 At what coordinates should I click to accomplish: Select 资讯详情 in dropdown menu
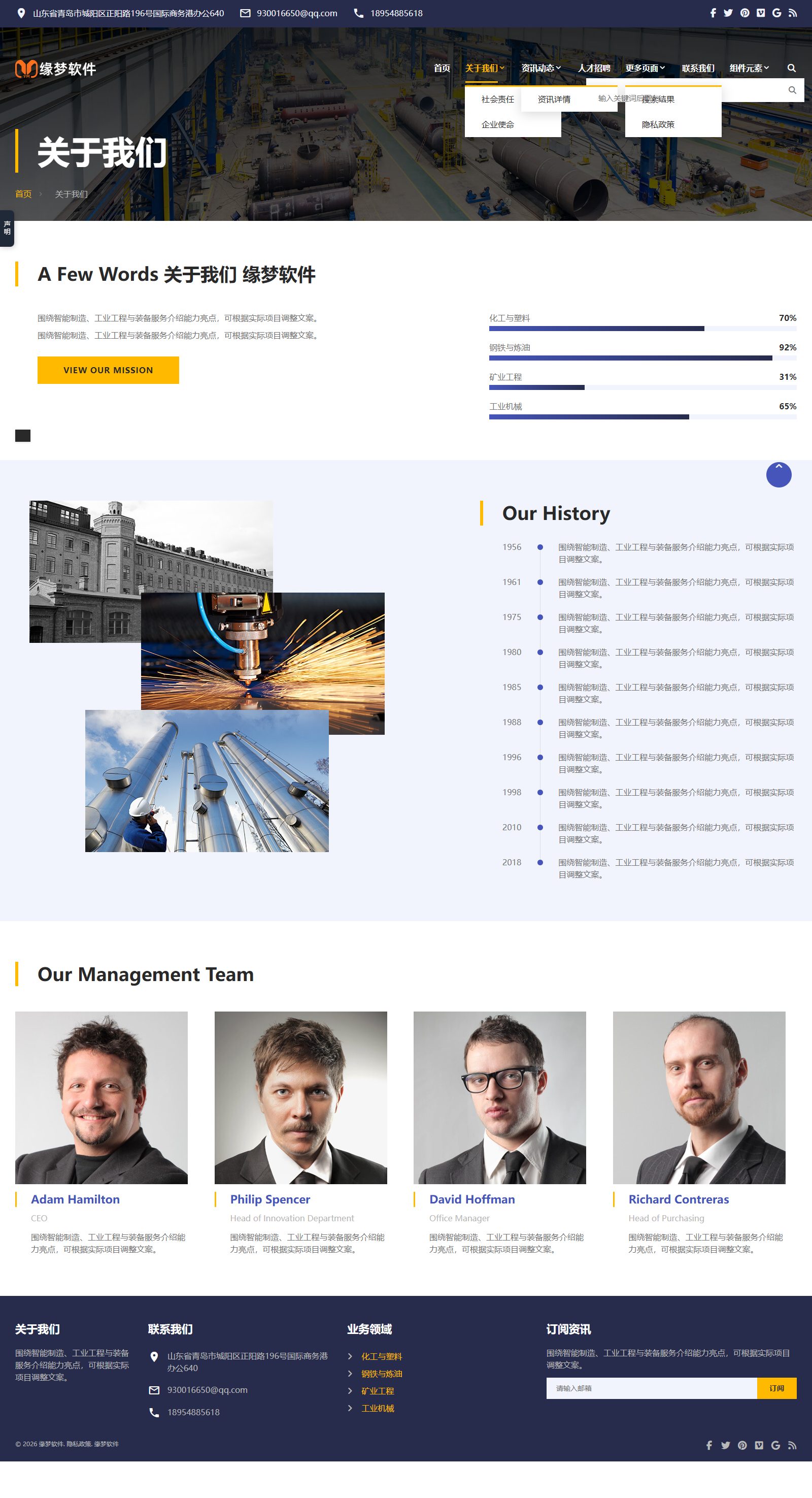point(554,100)
